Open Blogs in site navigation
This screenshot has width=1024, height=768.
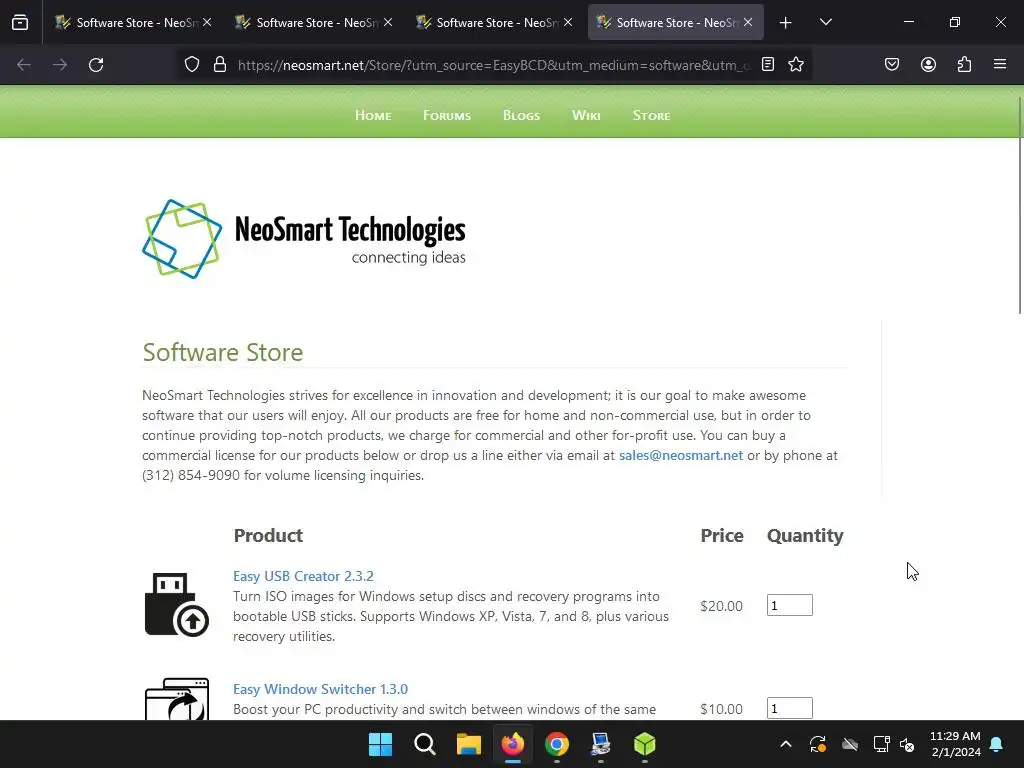pyautogui.click(x=521, y=115)
